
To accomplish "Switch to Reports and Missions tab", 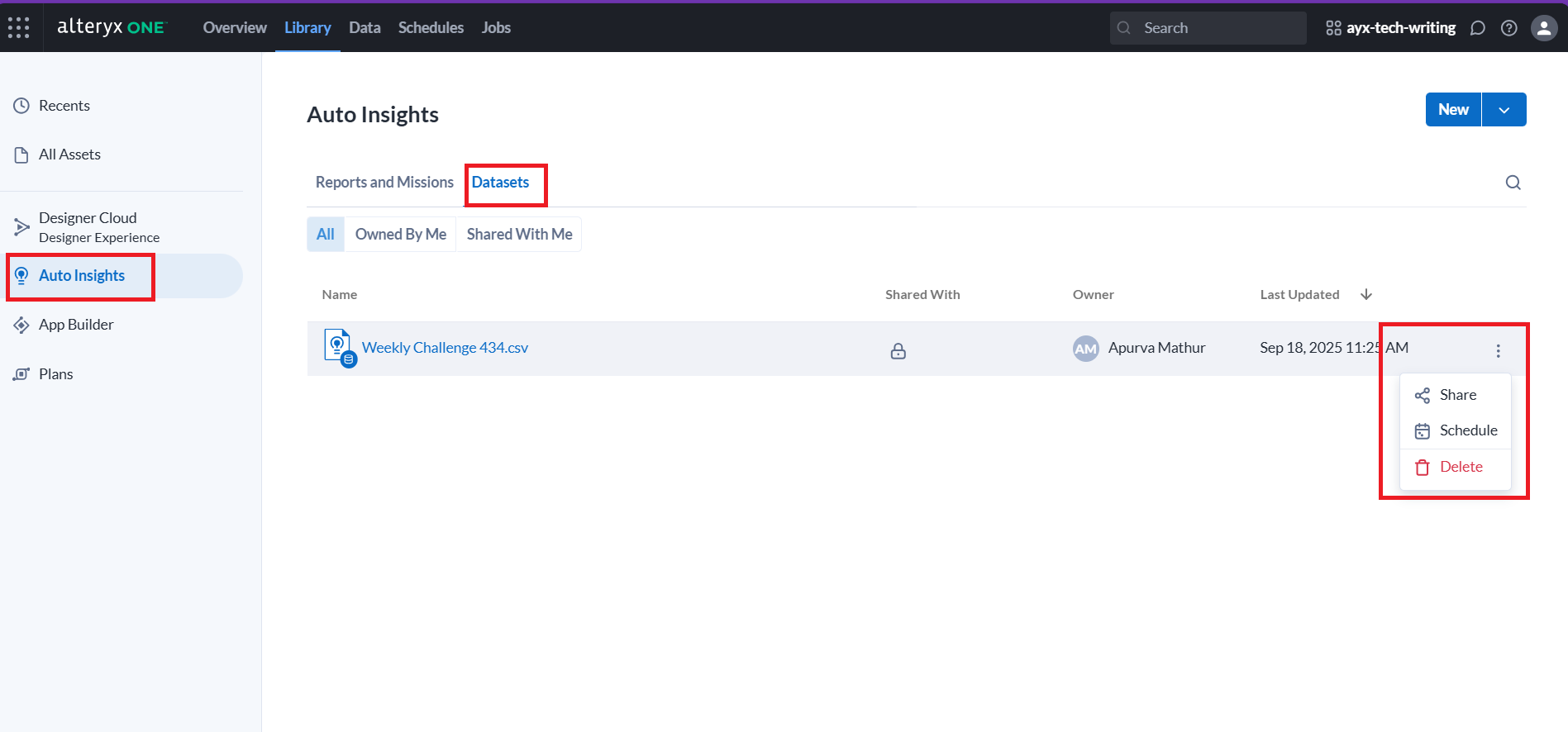I will point(384,183).
